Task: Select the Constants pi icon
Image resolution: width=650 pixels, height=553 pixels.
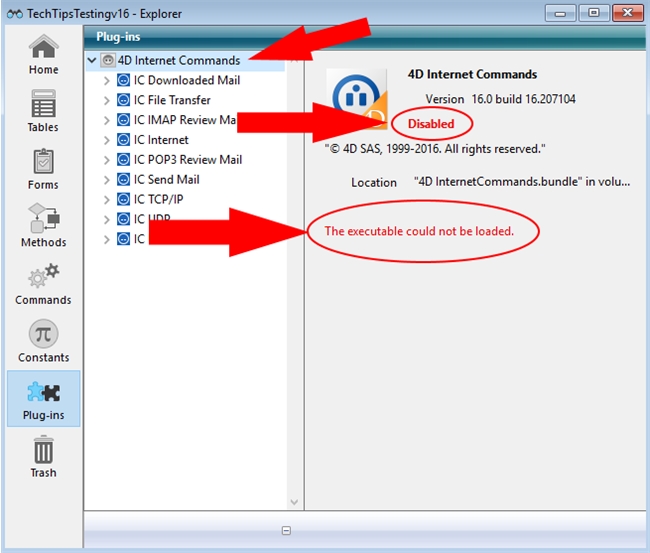Action: [x=43, y=335]
